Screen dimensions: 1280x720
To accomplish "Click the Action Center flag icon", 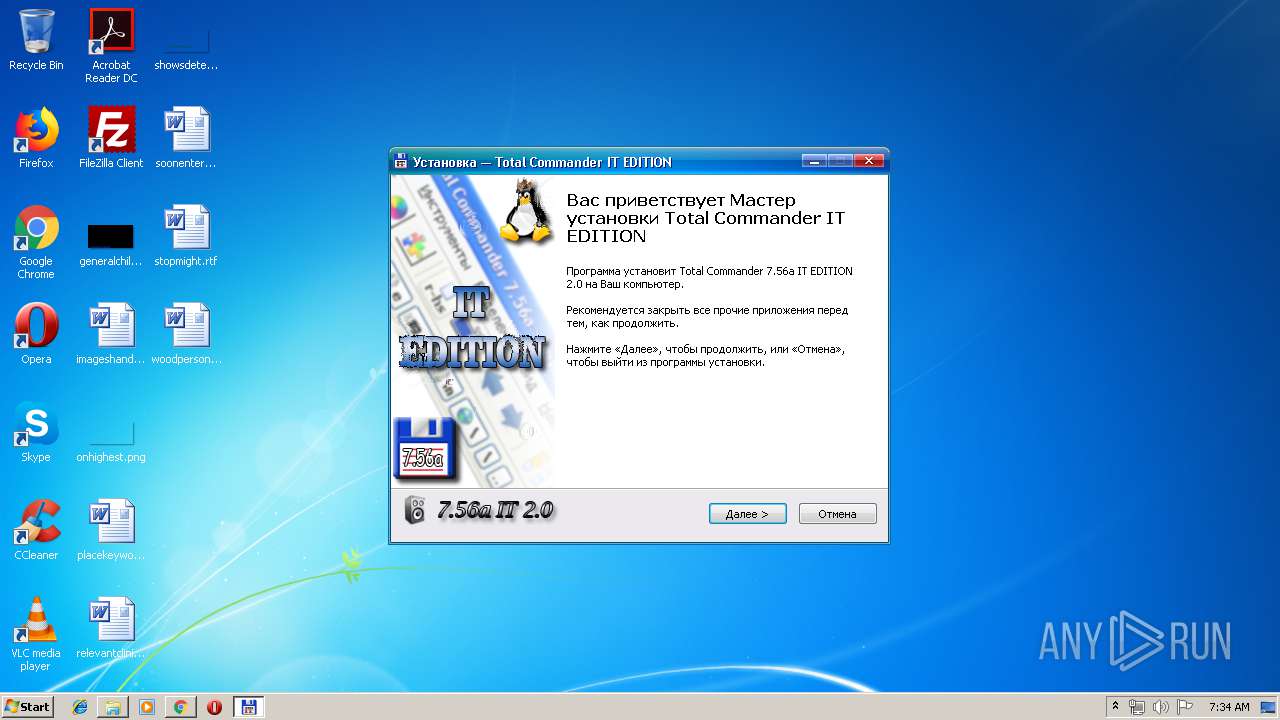I will pyautogui.click(x=1185, y=707).
